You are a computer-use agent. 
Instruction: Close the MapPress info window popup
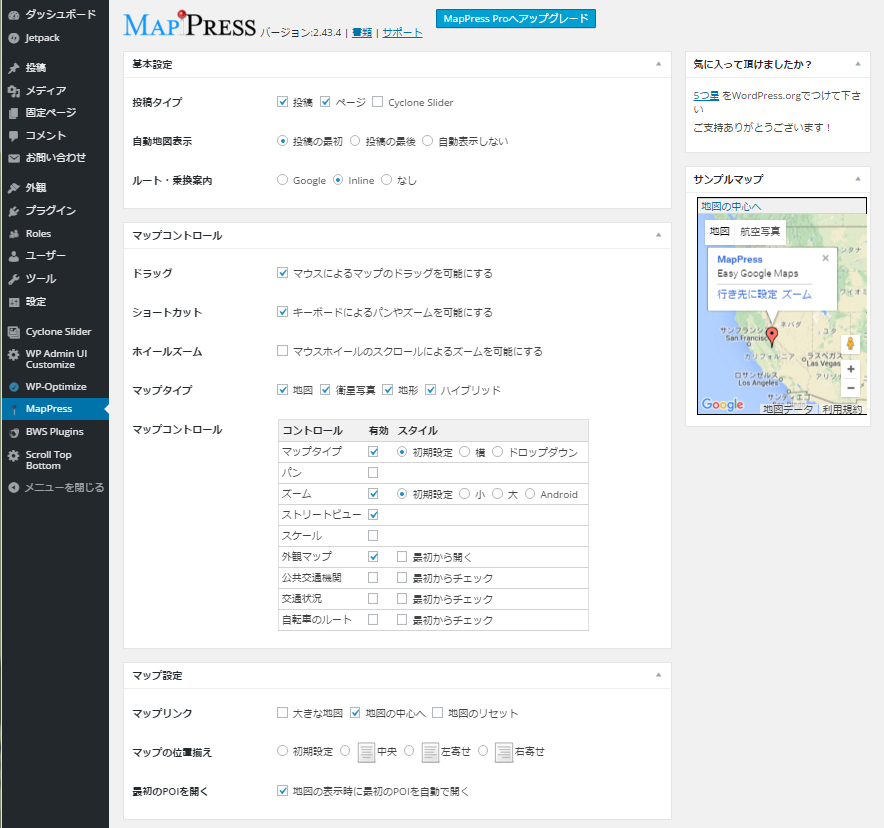click(825, 258)
